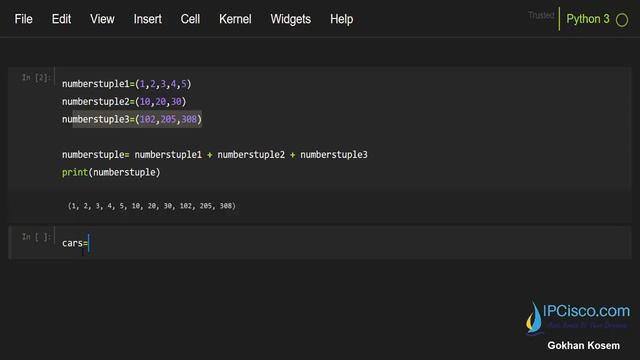Click the kernel idle circle indicator

coord(622,20)
